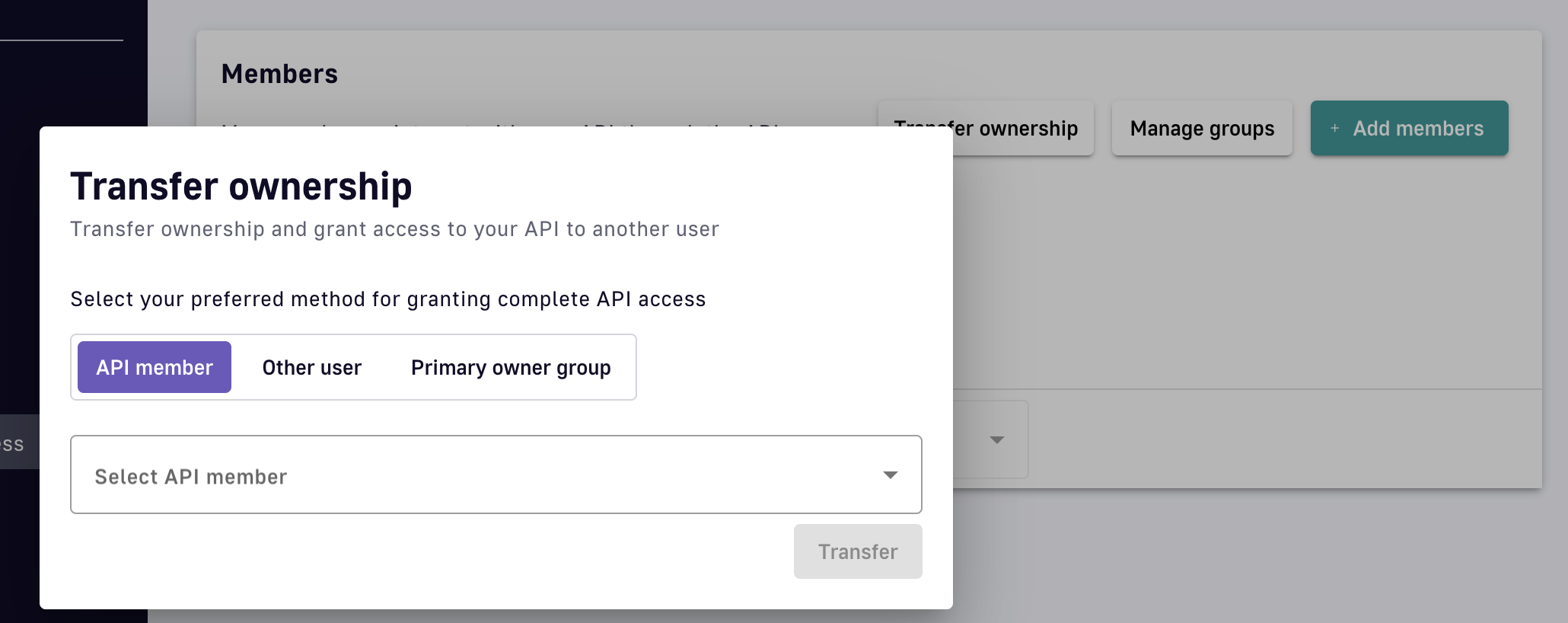Click the Add members button
Image resolution: width=1568 pixels, height=623 pixels.
click(x=1409, y=129)
